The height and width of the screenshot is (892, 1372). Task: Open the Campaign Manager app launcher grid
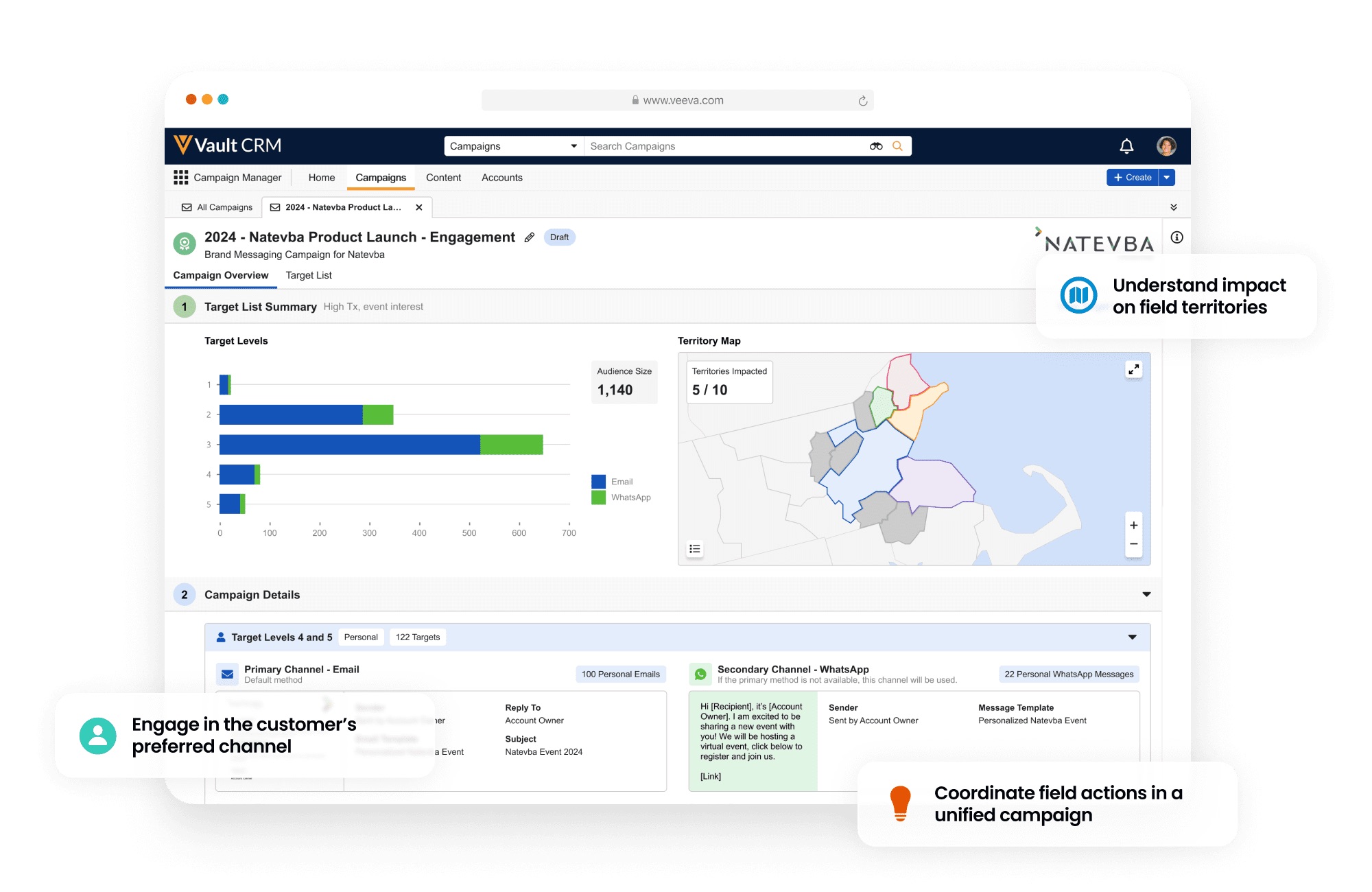181,177
